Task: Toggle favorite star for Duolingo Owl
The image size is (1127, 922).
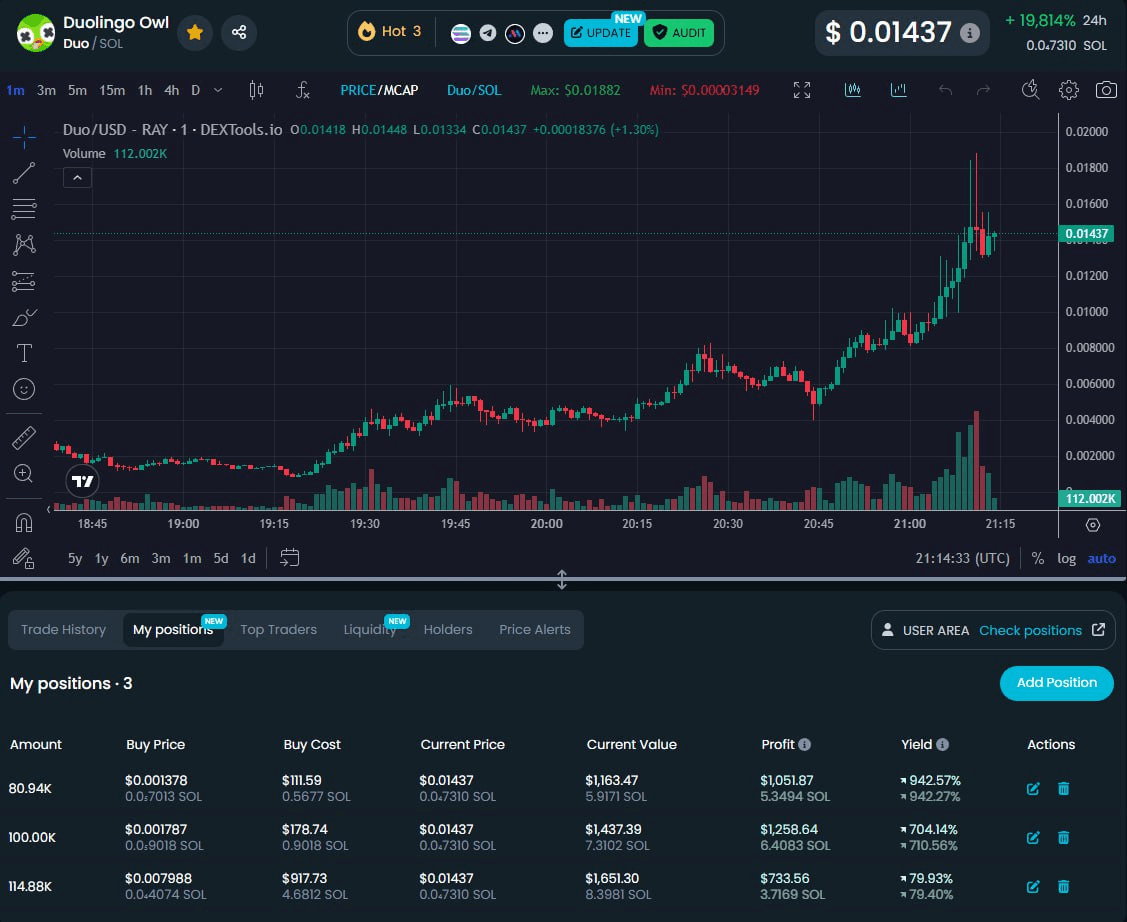Action: [195, 32]
